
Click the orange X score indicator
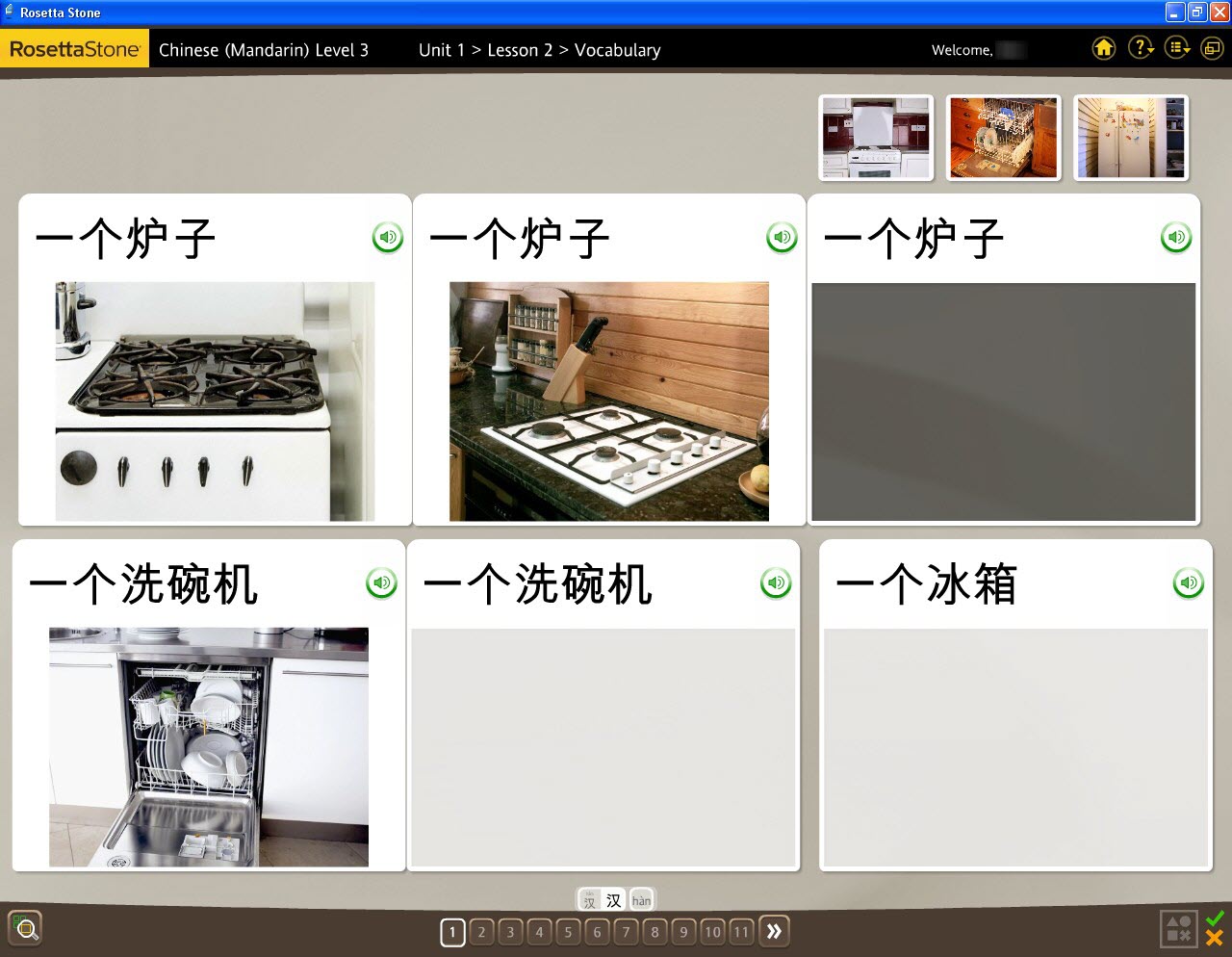point(1215,938)
